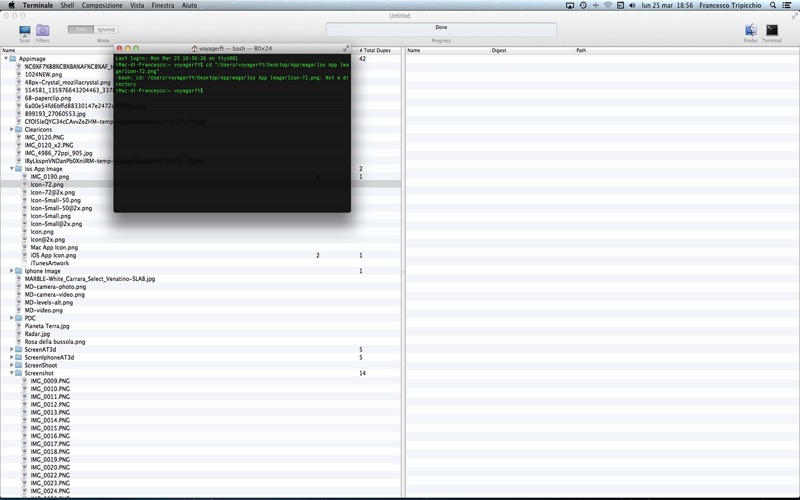Collapse the Appimage root folder

[x=6, y=59]
